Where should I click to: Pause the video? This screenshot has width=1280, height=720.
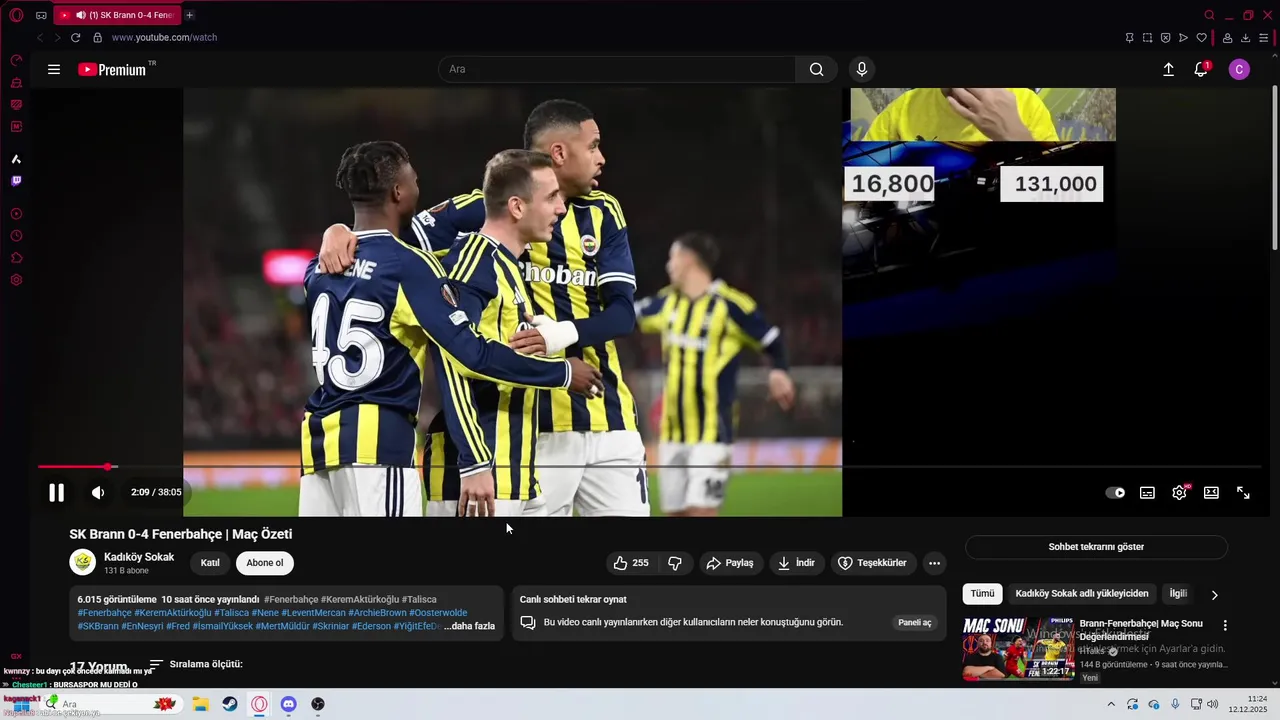coord(57,492)
